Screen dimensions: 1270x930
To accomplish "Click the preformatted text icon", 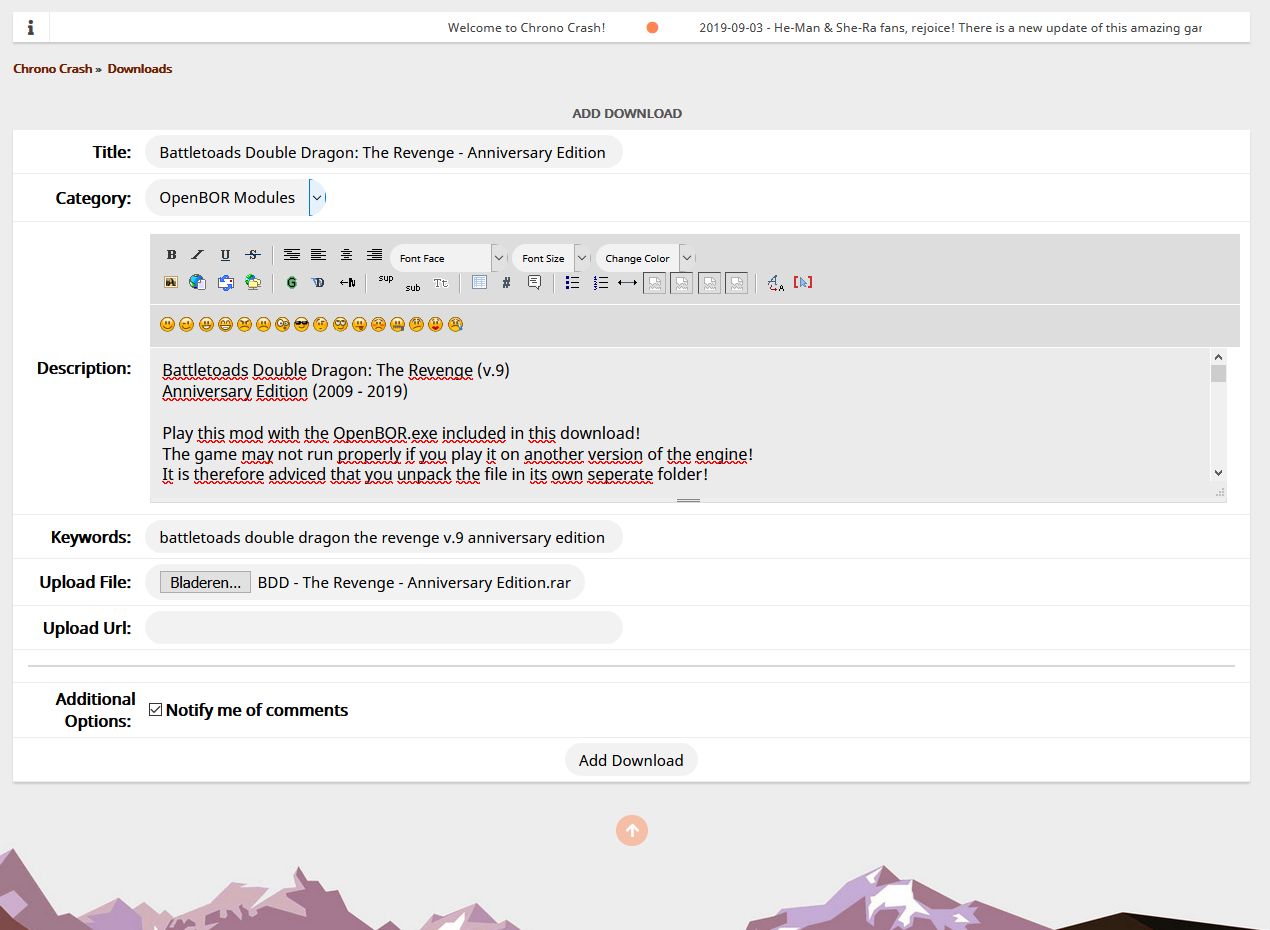I will point(291,255).
